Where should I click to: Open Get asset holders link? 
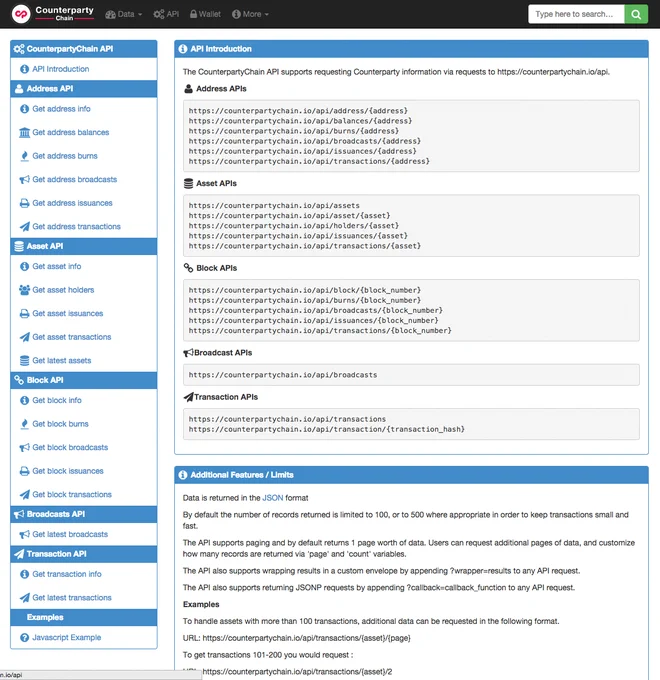pyautogui.click(x=63, y=290)
